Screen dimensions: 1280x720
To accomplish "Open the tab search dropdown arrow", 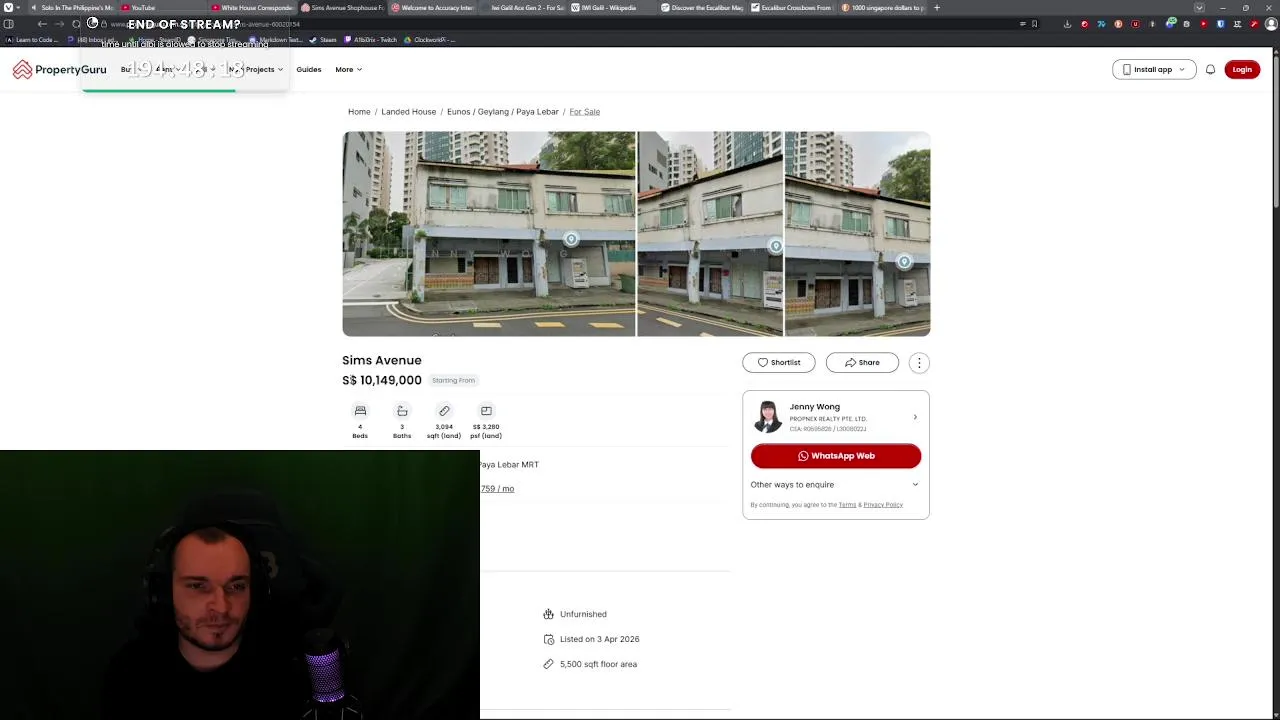I will click(x=1199, y=8).
